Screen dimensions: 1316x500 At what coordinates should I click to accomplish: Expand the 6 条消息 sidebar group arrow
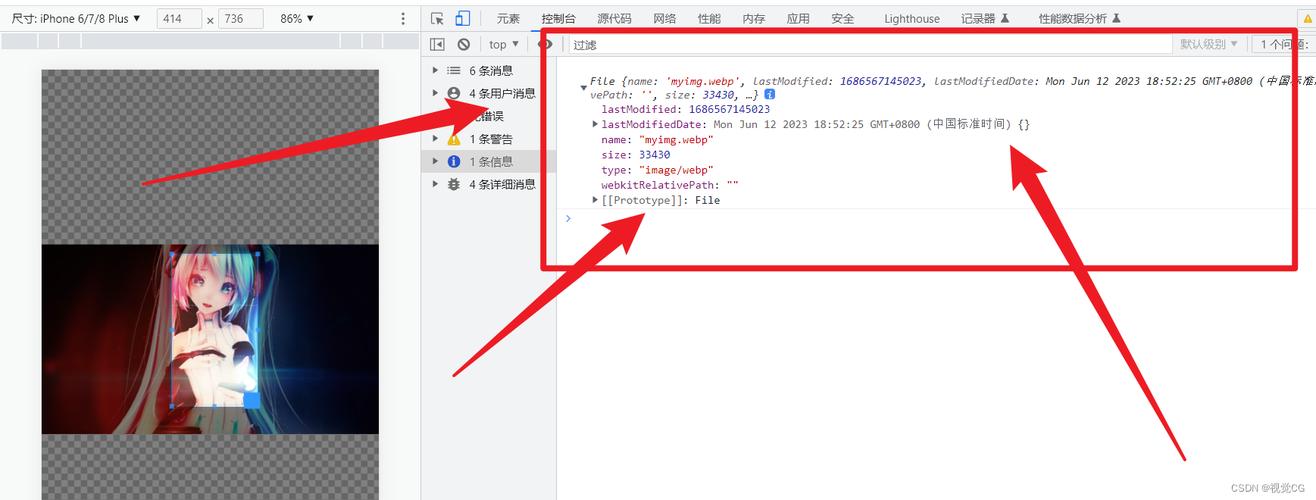(x=435, y=70)
